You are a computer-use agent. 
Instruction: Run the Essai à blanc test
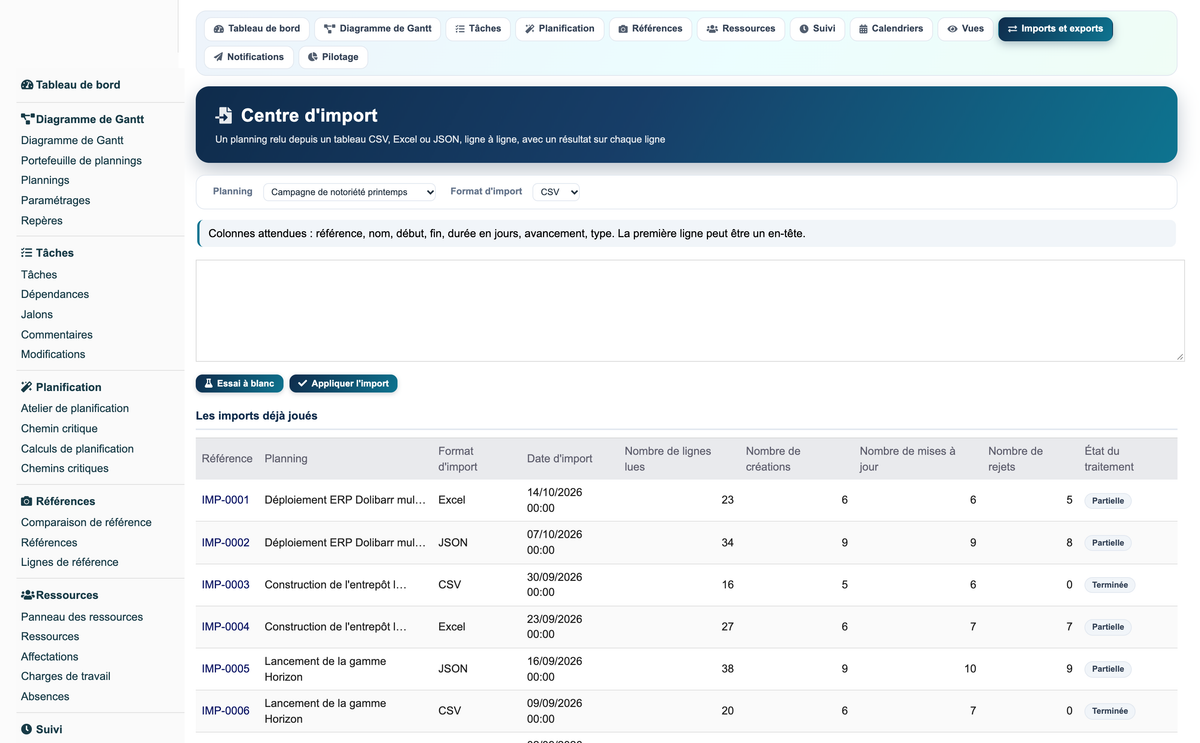click(x=239, y=384)
